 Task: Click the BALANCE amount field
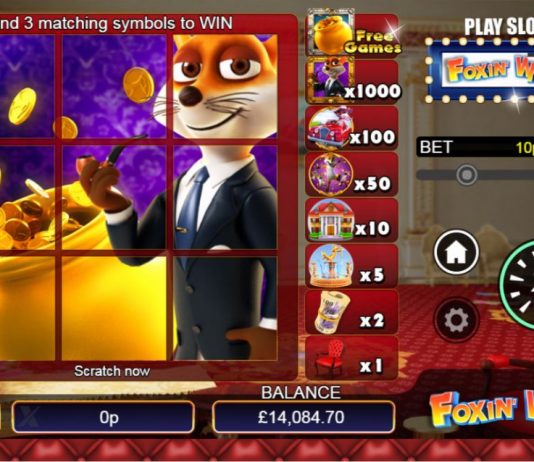tap(303, 417)
